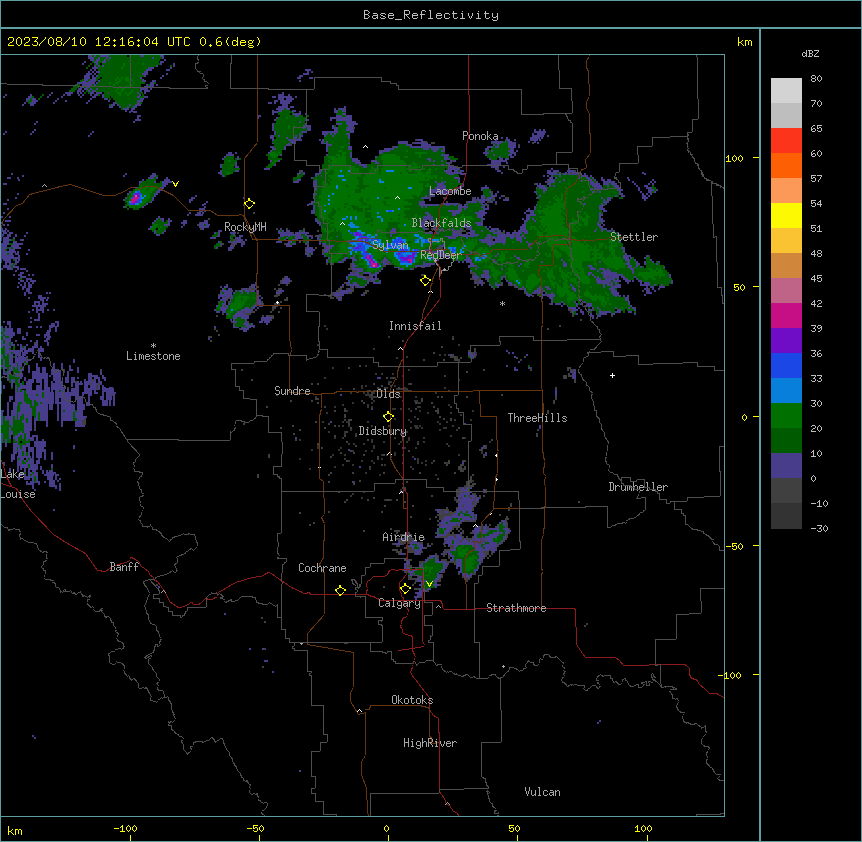
Task: Click the Olds town label
Action: click(389, 394)
